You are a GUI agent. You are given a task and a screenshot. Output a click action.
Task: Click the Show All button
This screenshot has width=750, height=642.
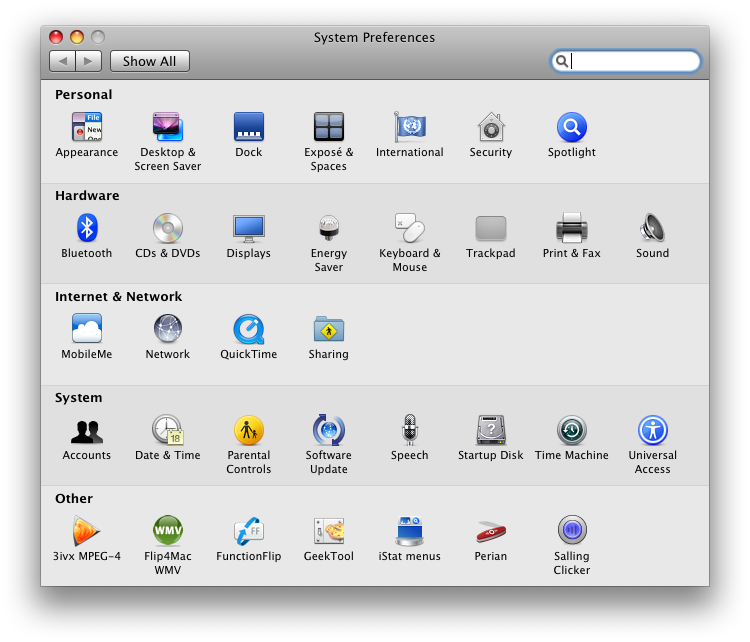point(150,61)
